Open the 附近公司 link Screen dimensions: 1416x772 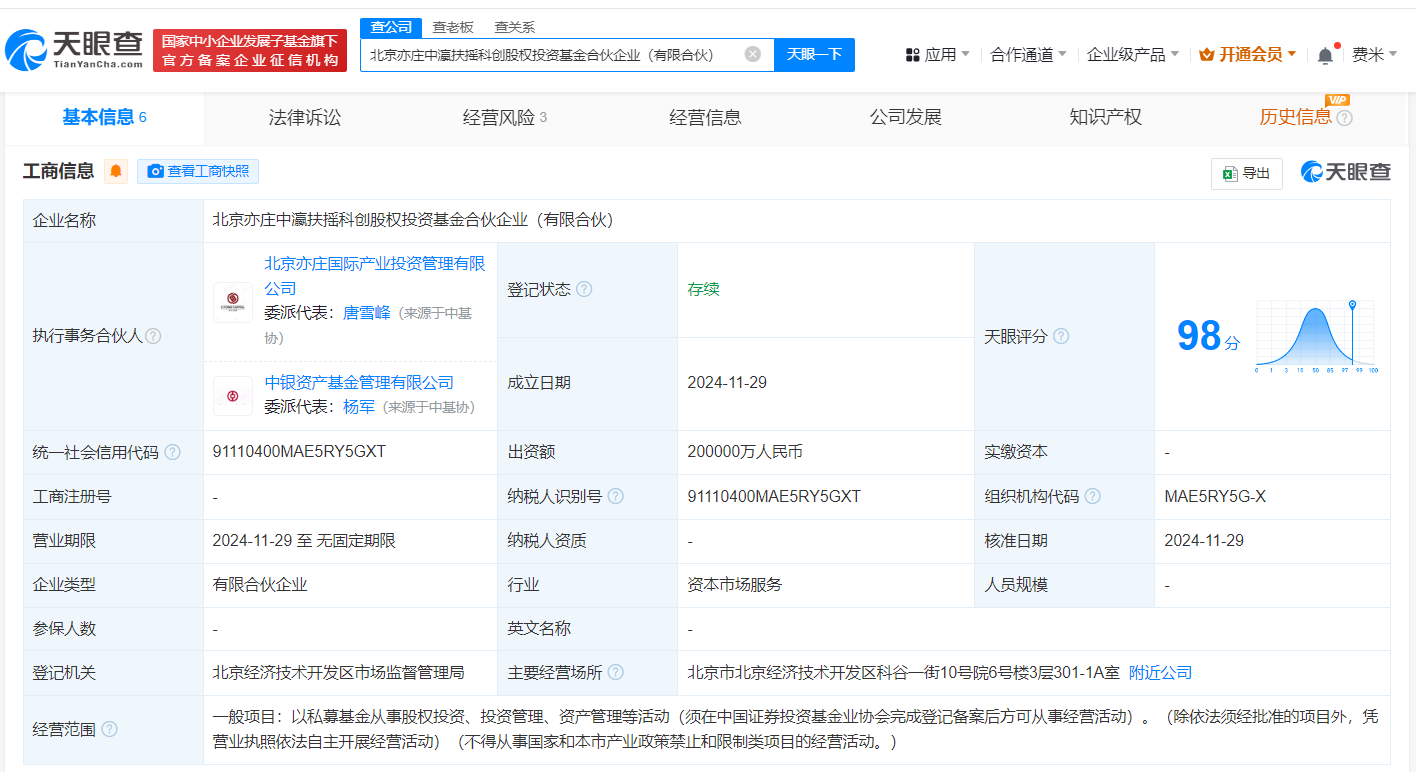1160,673
